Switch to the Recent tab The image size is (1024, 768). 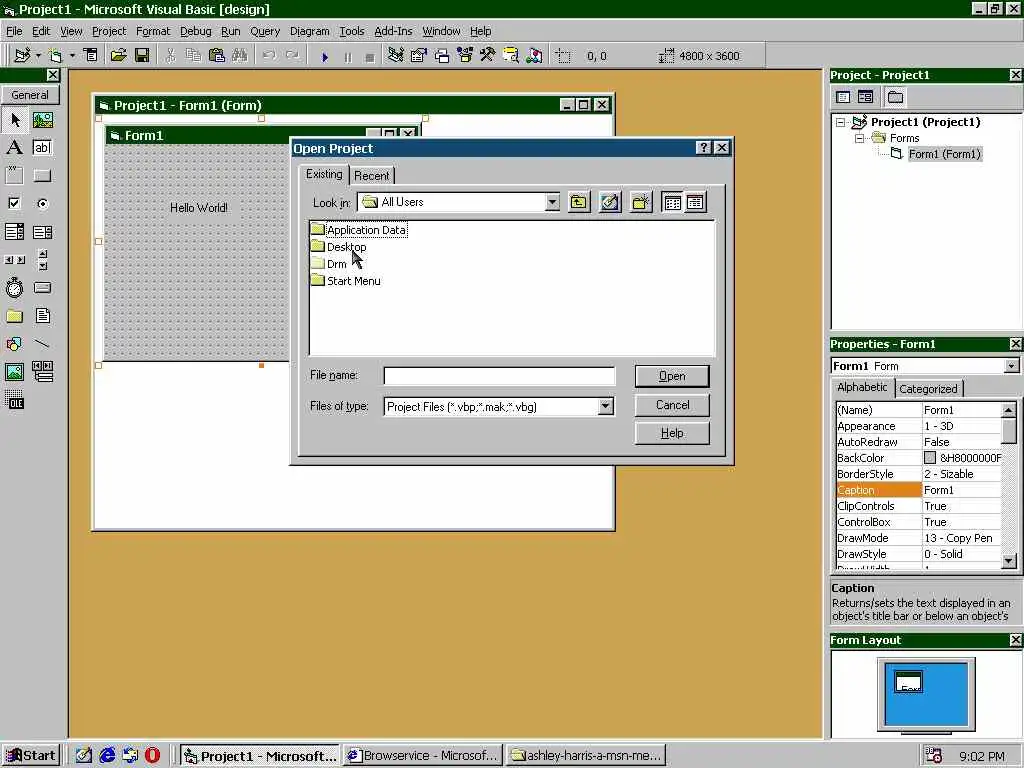372,176
